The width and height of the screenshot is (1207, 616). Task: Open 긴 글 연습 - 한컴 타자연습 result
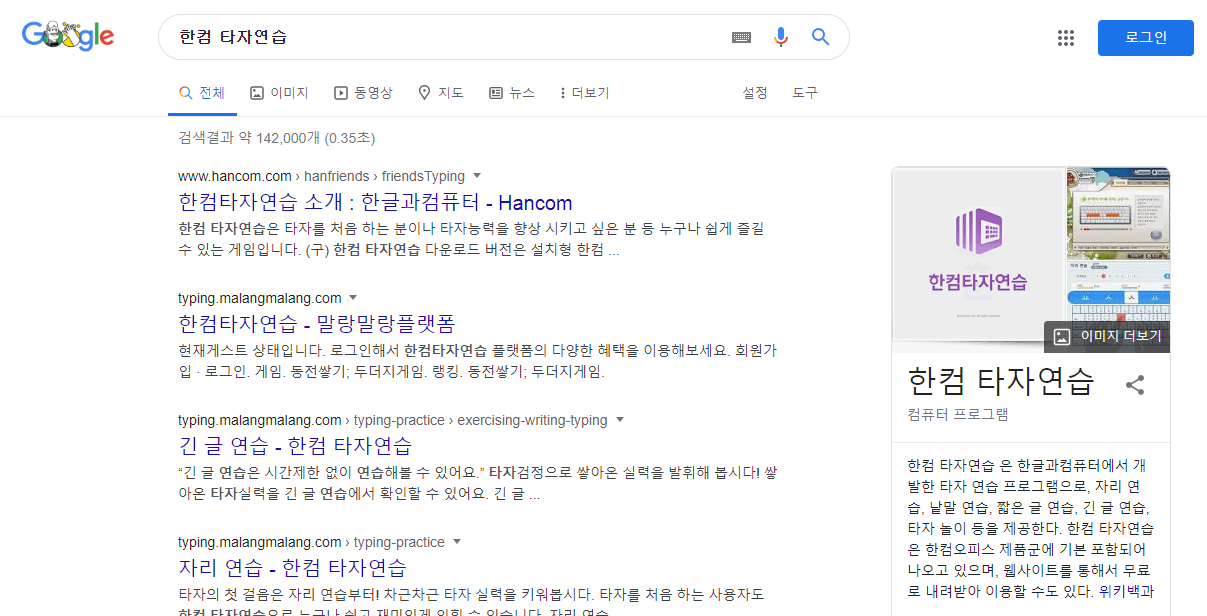295,446
